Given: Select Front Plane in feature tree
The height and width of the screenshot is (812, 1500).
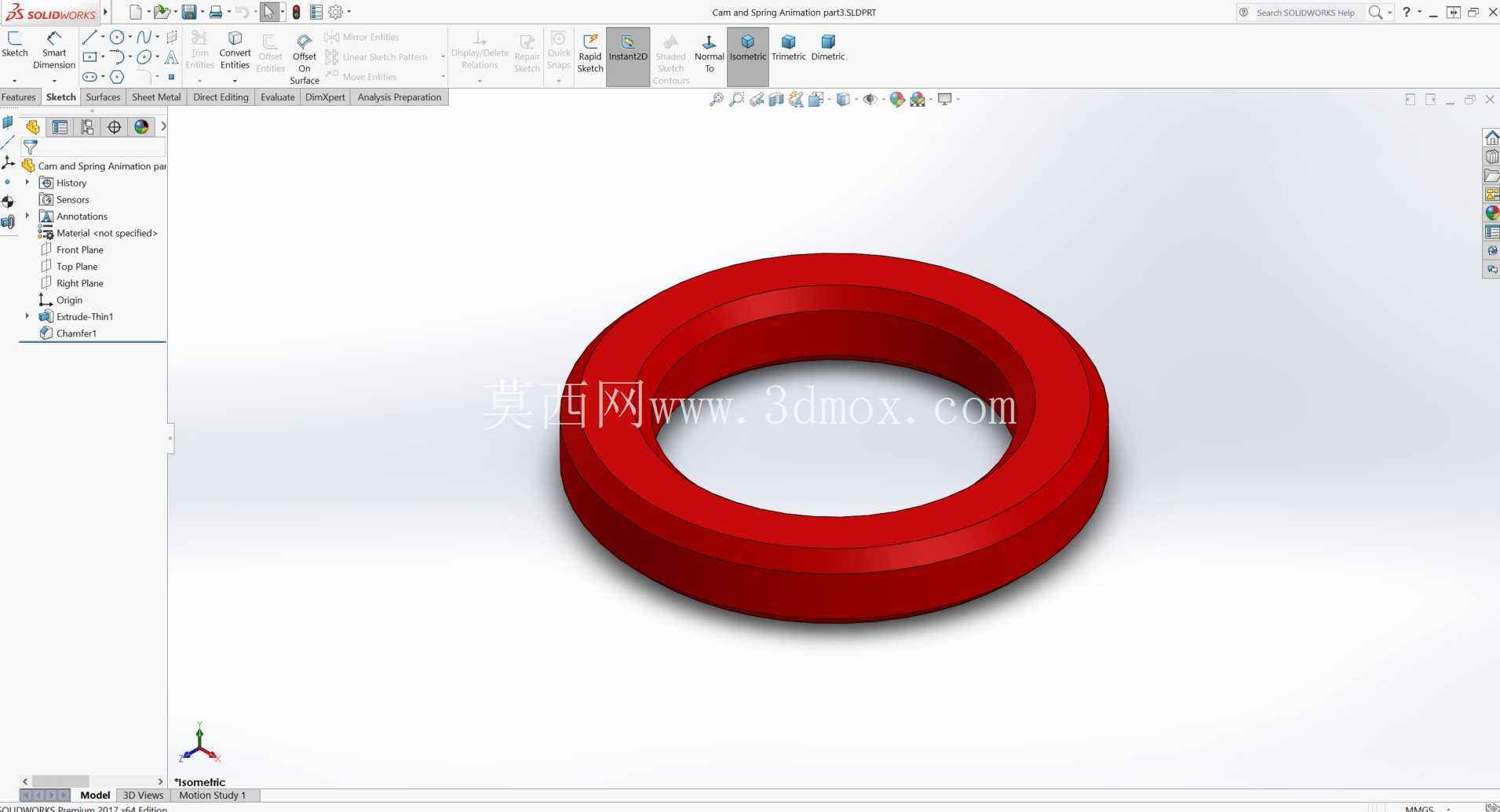Looking at the screenshot, I should click(71, 249).
